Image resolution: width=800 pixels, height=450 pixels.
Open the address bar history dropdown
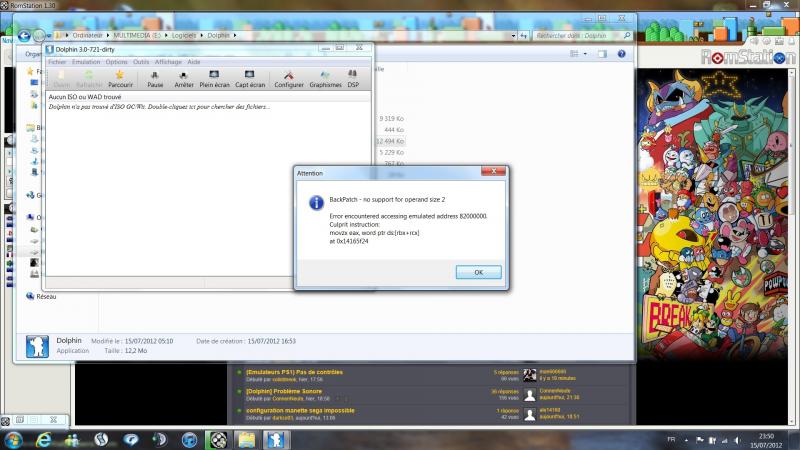513,36
